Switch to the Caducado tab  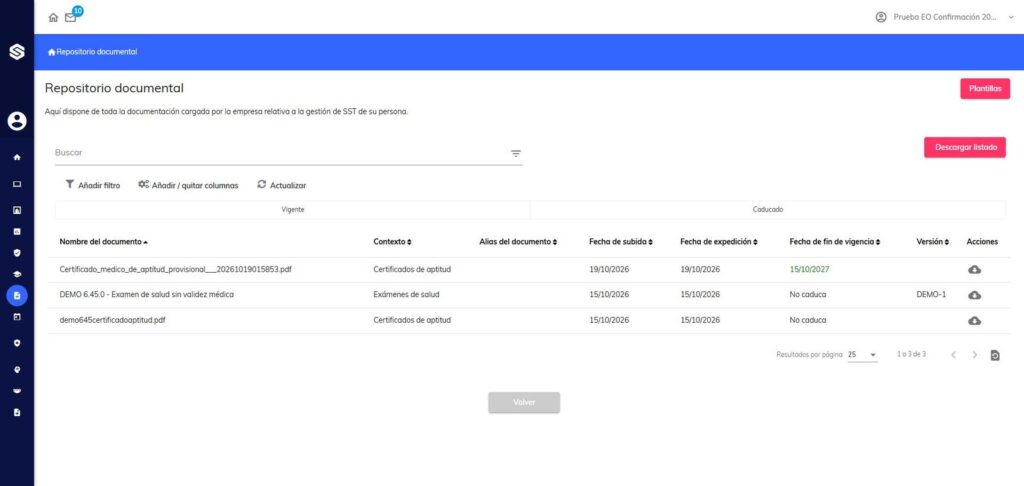coord(768,210)
